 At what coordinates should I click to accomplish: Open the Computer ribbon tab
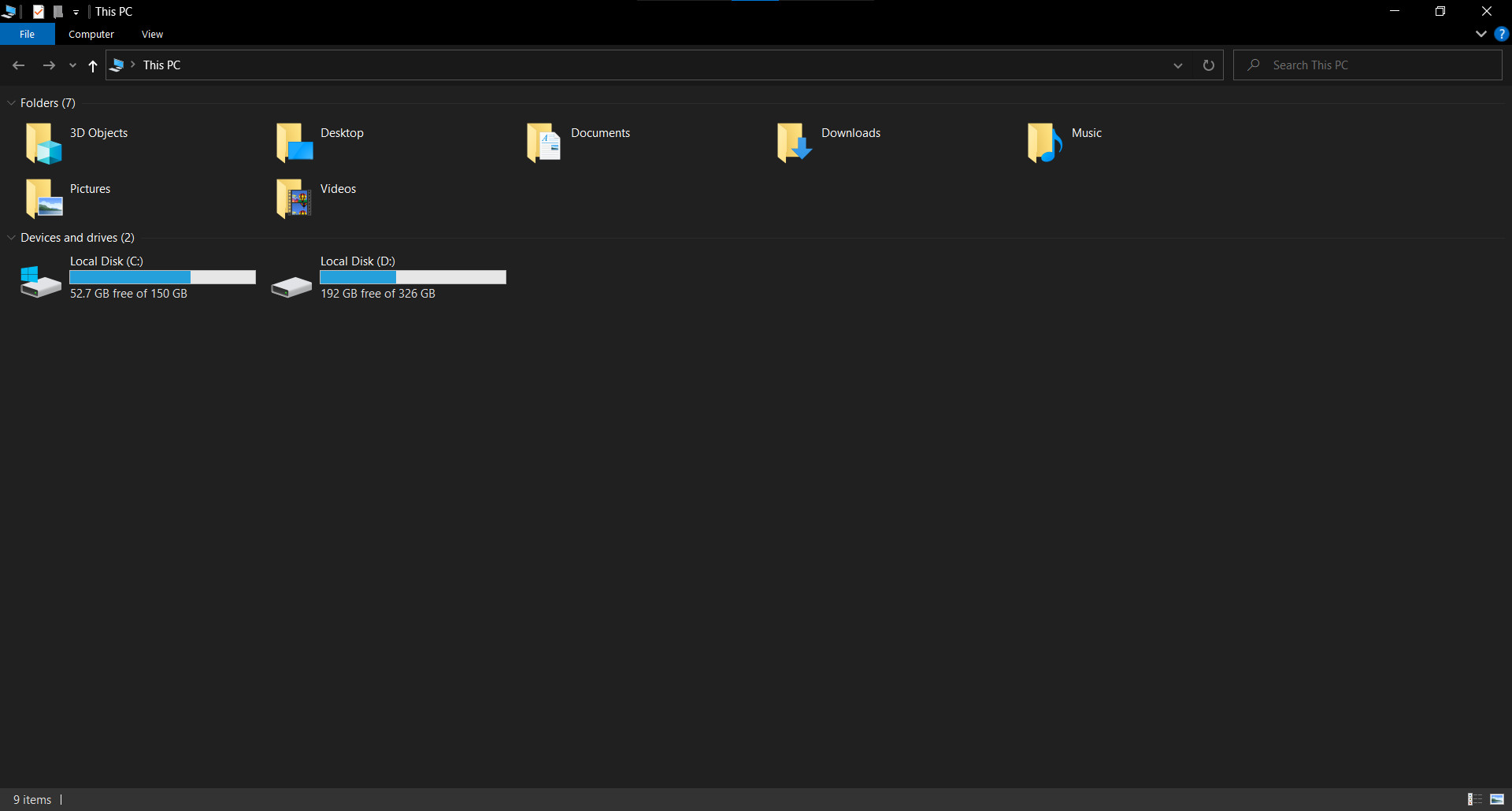(91, 34)
